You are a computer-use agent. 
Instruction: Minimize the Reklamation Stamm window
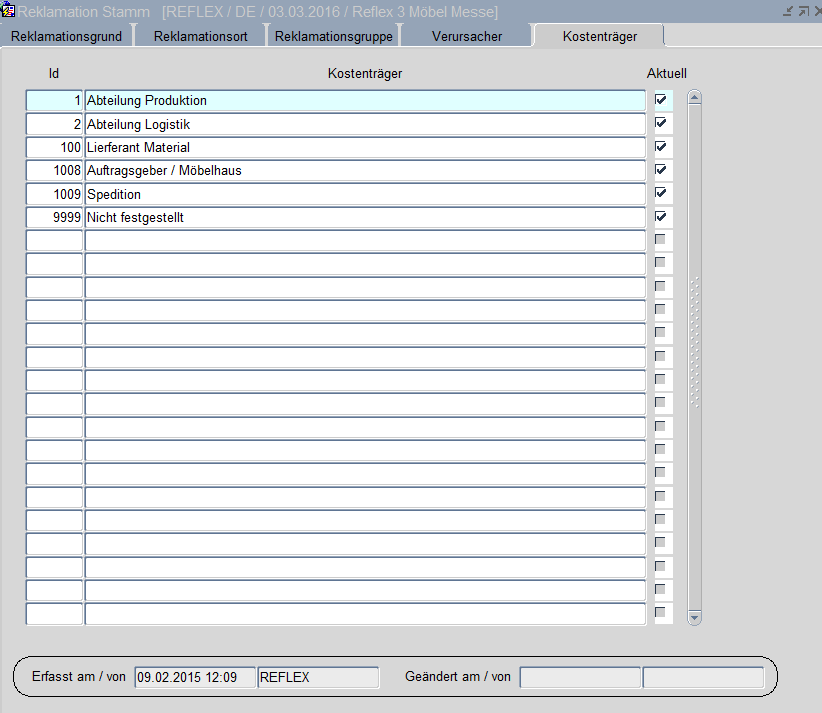click(x=787, y=11)
